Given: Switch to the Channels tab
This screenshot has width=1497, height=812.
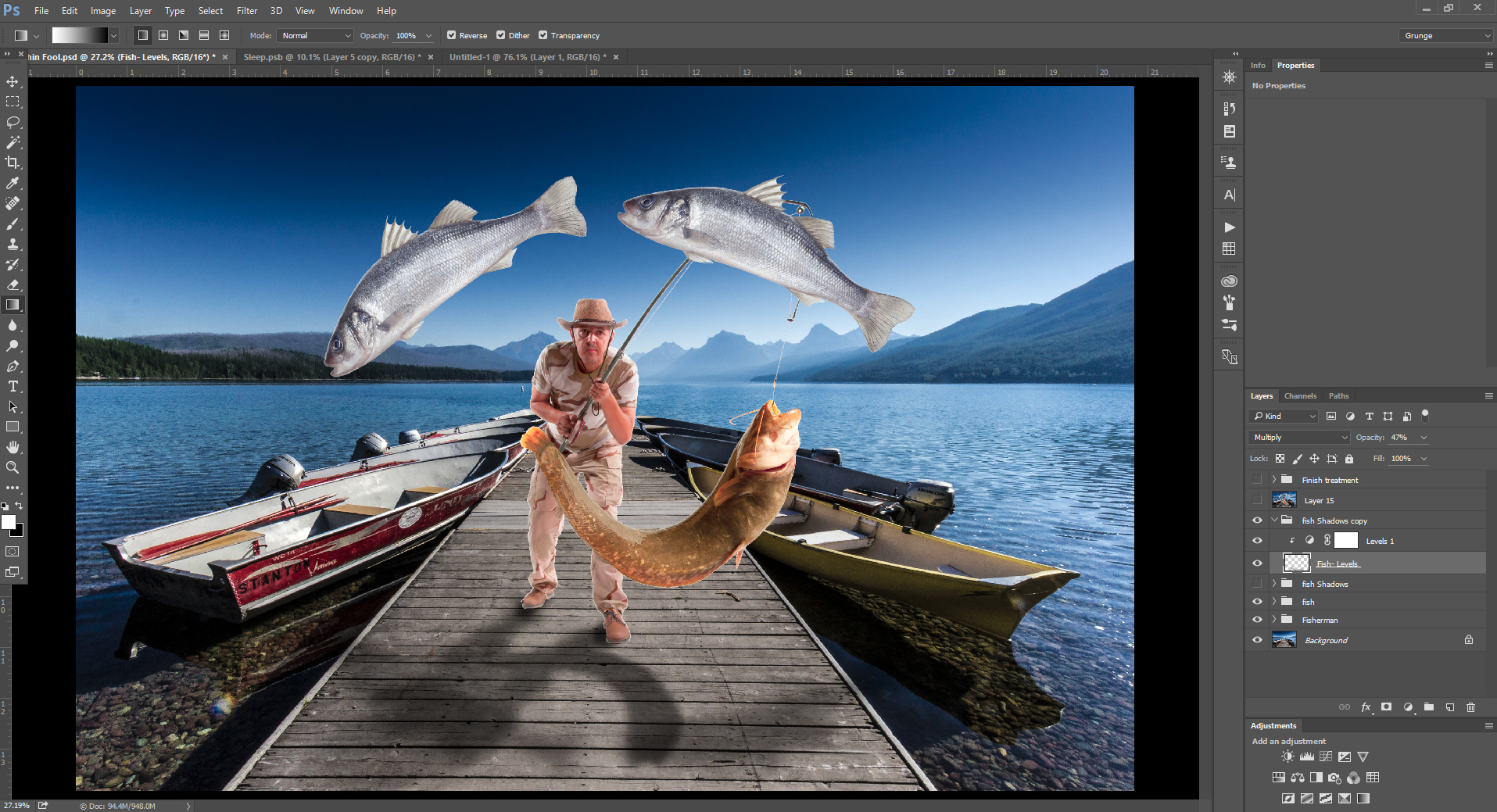Looking at the screenshot, I should pos(1300,396).
